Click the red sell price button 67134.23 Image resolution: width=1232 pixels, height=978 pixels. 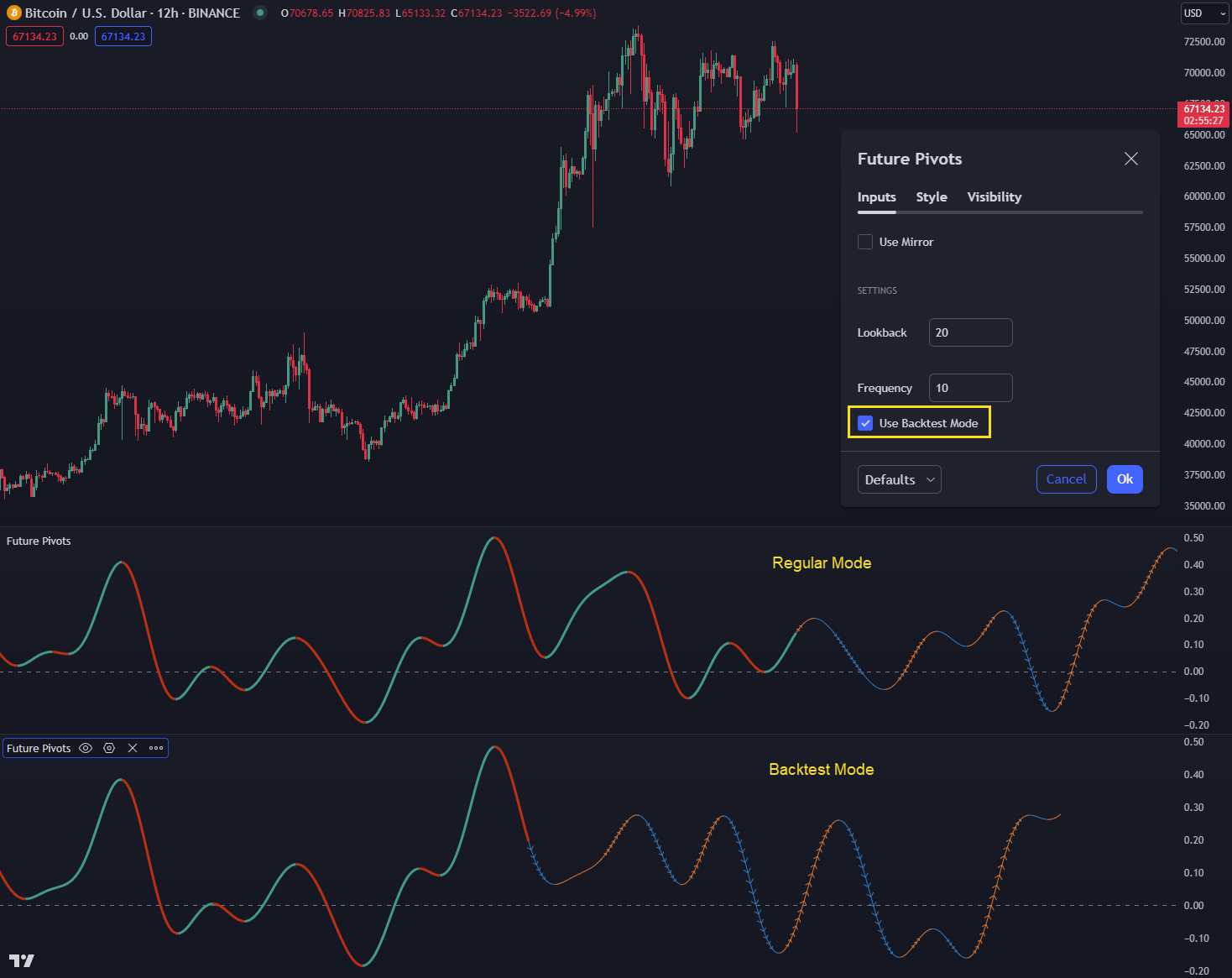coord(34,36)
